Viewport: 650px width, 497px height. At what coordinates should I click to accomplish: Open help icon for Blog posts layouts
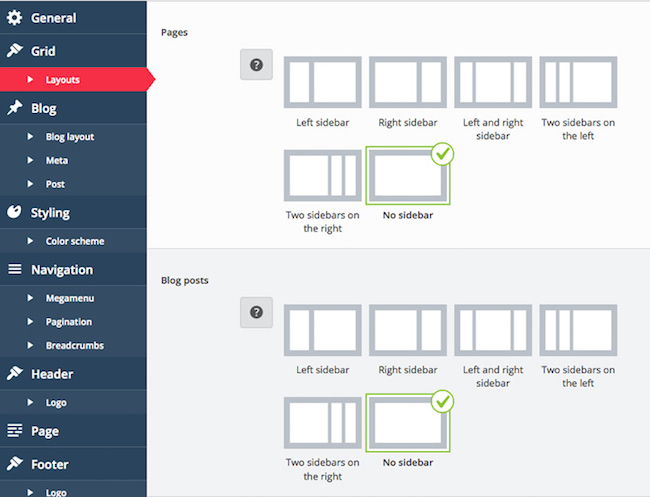coord(256,313)
